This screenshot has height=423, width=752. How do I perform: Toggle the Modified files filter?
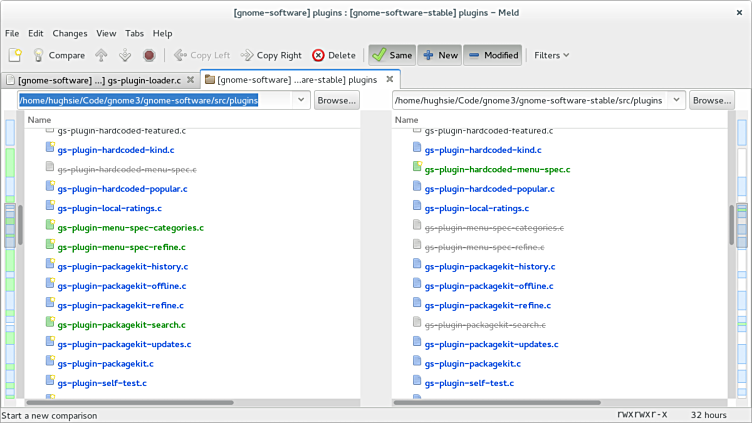click(491, 55)
